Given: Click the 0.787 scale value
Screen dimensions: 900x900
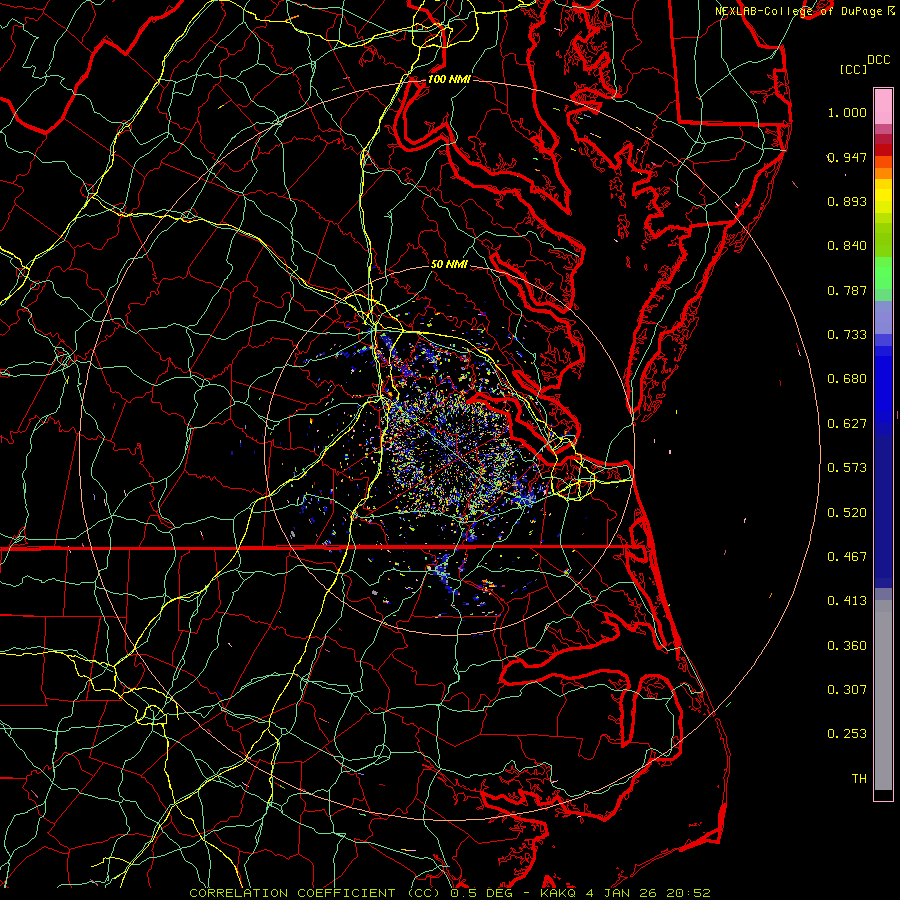Looking at the screenshot, I should click(x=847, y=290).
